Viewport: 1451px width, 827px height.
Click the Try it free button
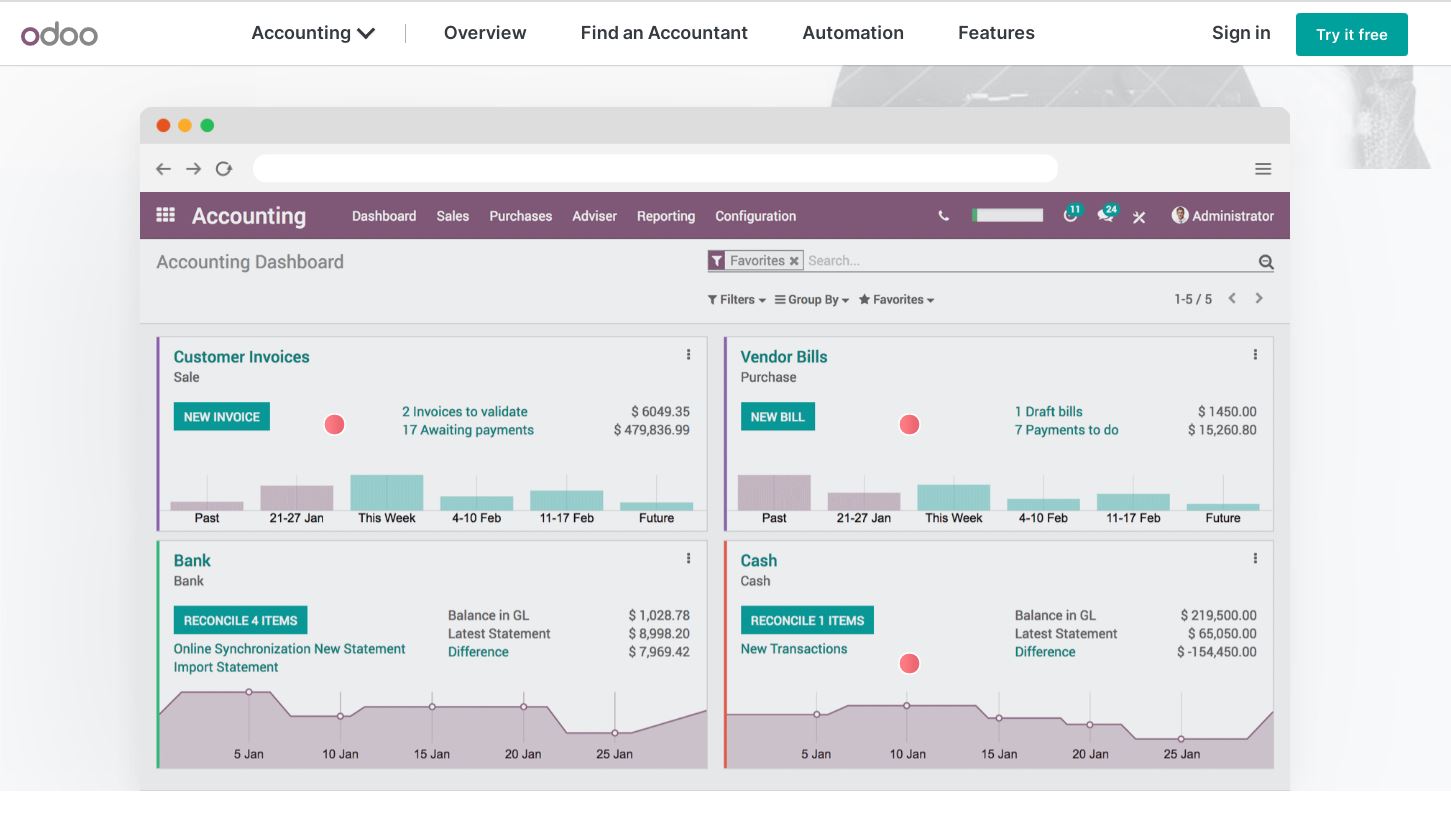(1352, 34)
